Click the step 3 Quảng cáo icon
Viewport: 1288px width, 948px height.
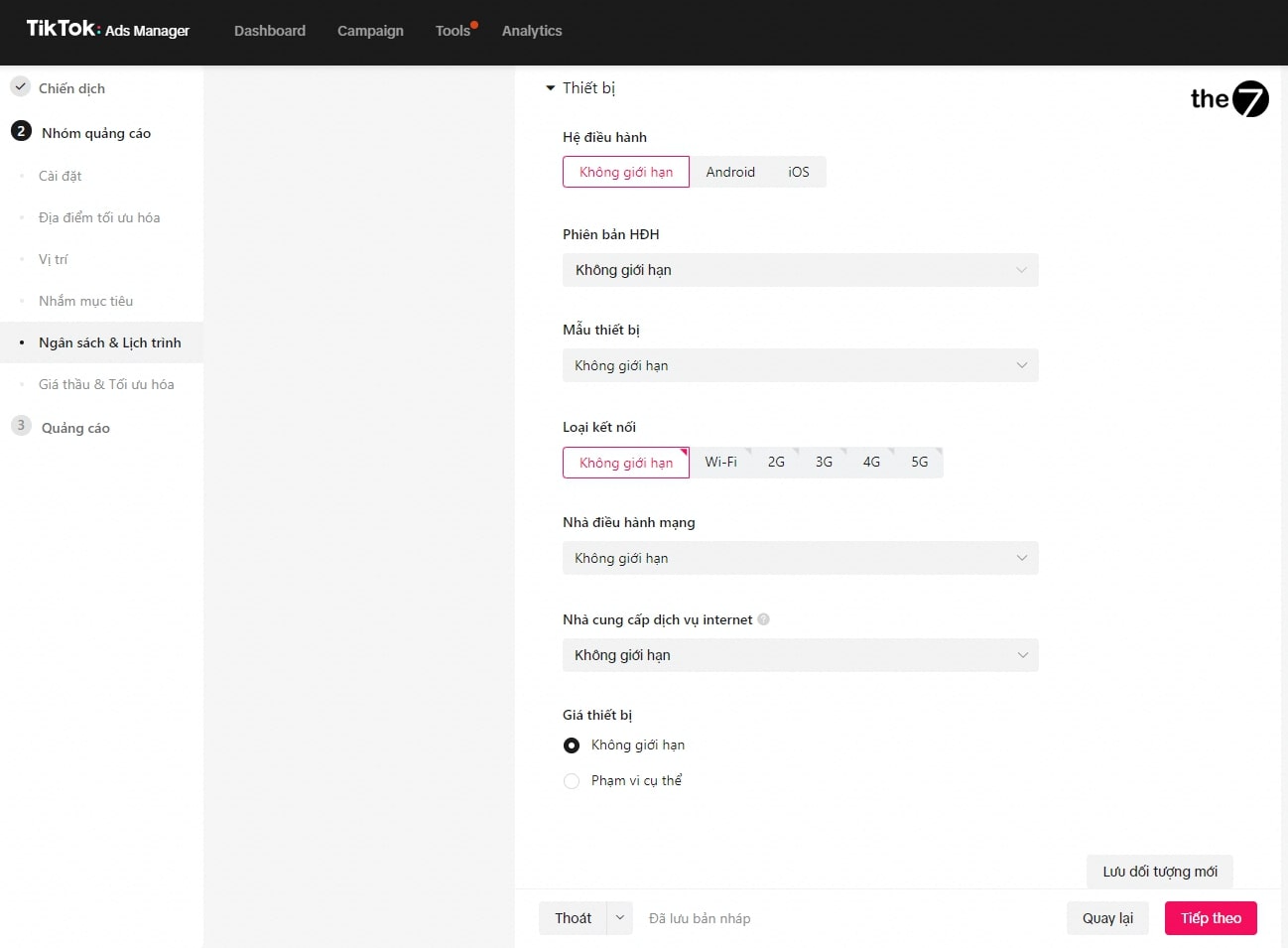pyautogui.click(x=21, y=426)
